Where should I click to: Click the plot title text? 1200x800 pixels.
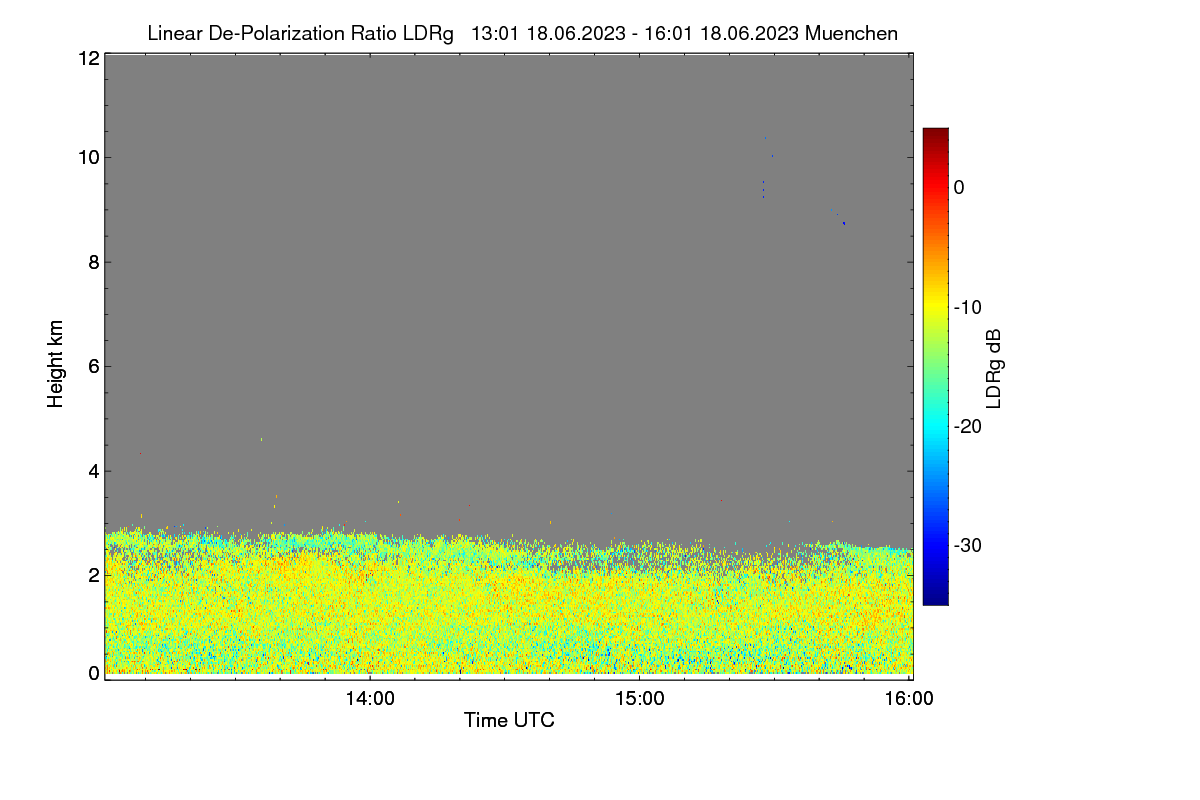click(522, 33)
